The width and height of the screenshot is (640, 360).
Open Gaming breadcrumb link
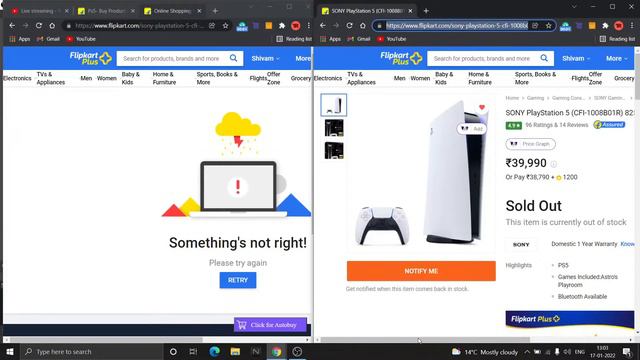[x=535, y=98]
